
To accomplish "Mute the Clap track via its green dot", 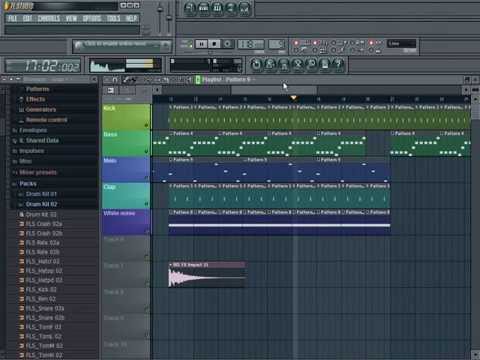I will point(146,204).
